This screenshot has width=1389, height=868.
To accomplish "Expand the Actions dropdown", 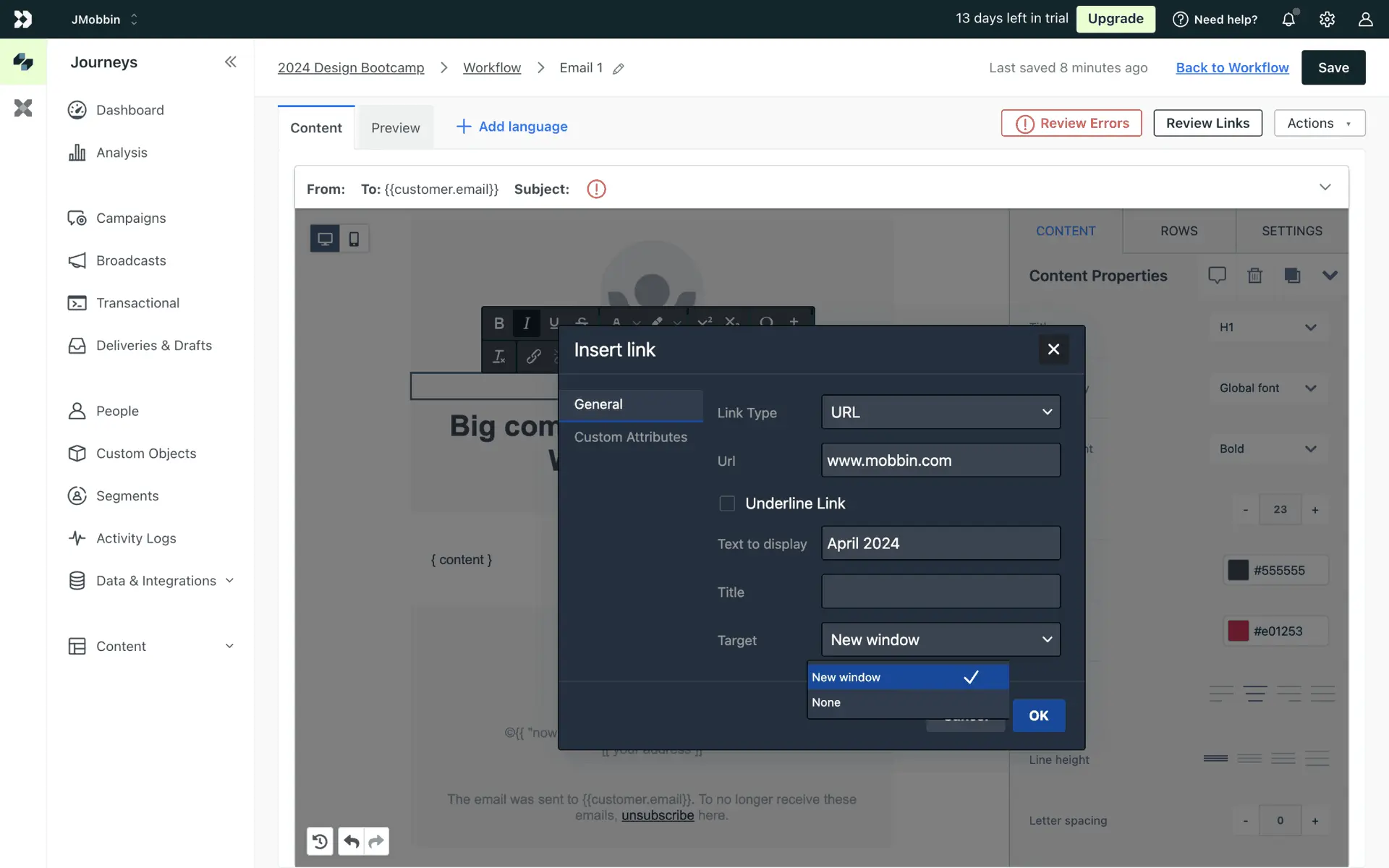I will [x=1319, y=124].
